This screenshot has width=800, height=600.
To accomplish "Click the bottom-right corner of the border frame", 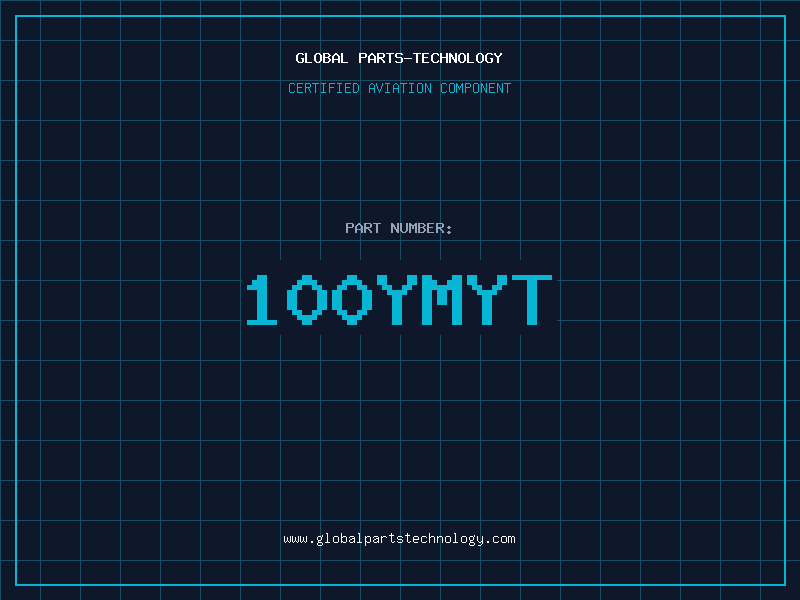I will 784,584.
